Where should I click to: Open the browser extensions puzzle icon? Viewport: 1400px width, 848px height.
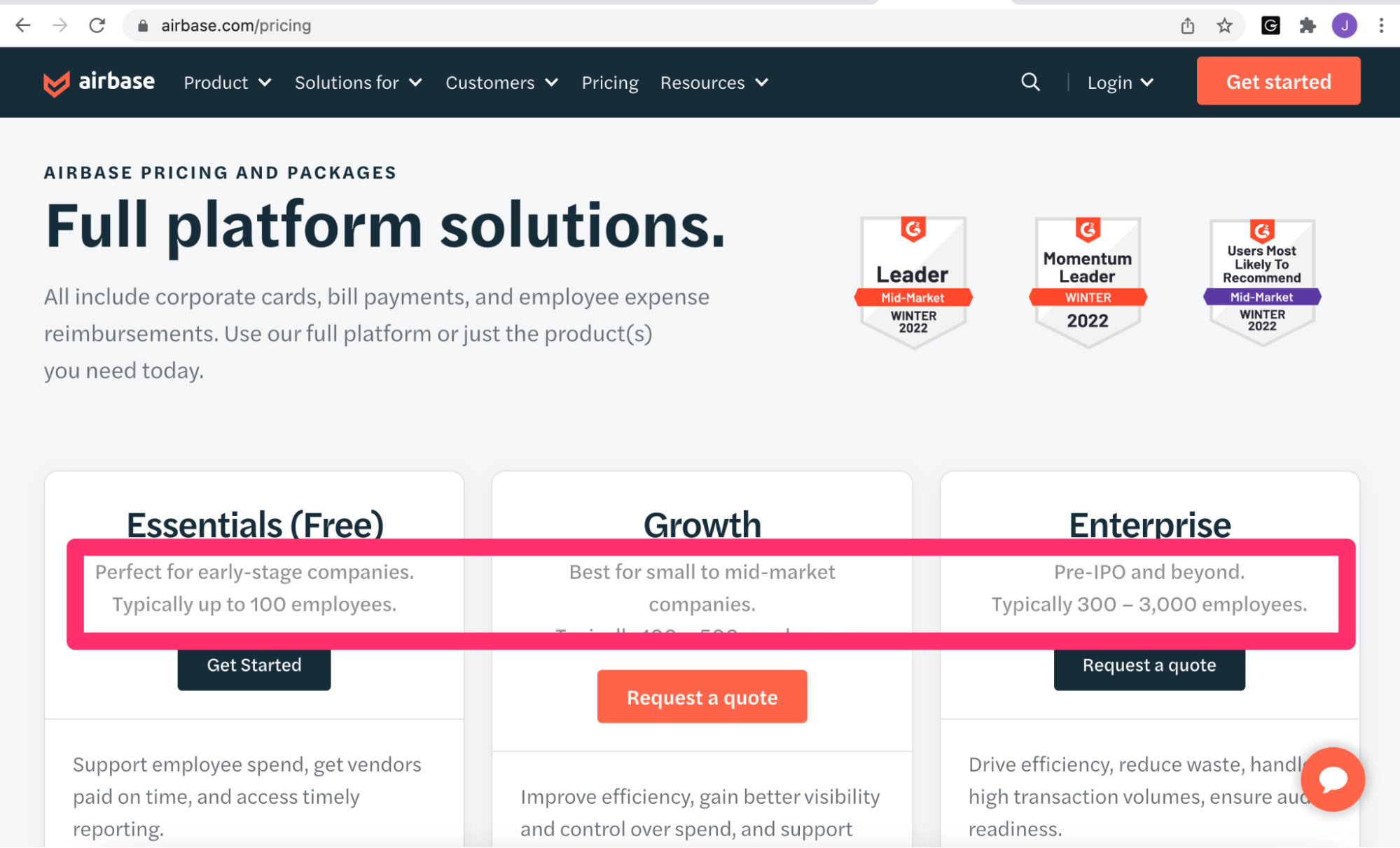click(x=1308, y=25)
